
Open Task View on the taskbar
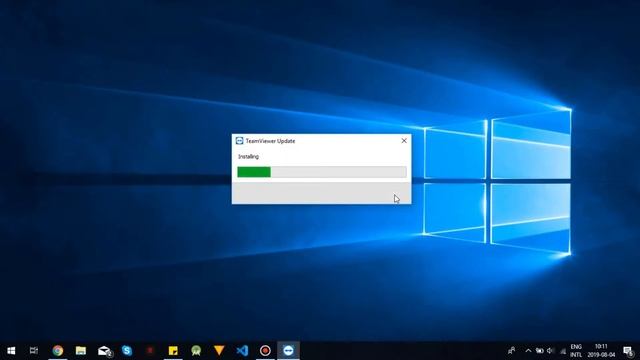[x=34, y=351]
